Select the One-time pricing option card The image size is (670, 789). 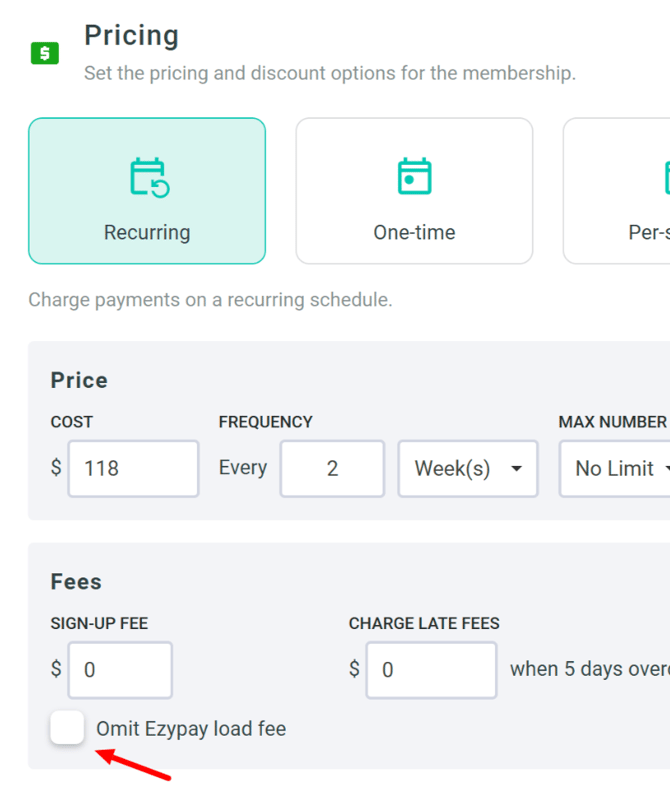click(414, 191)
